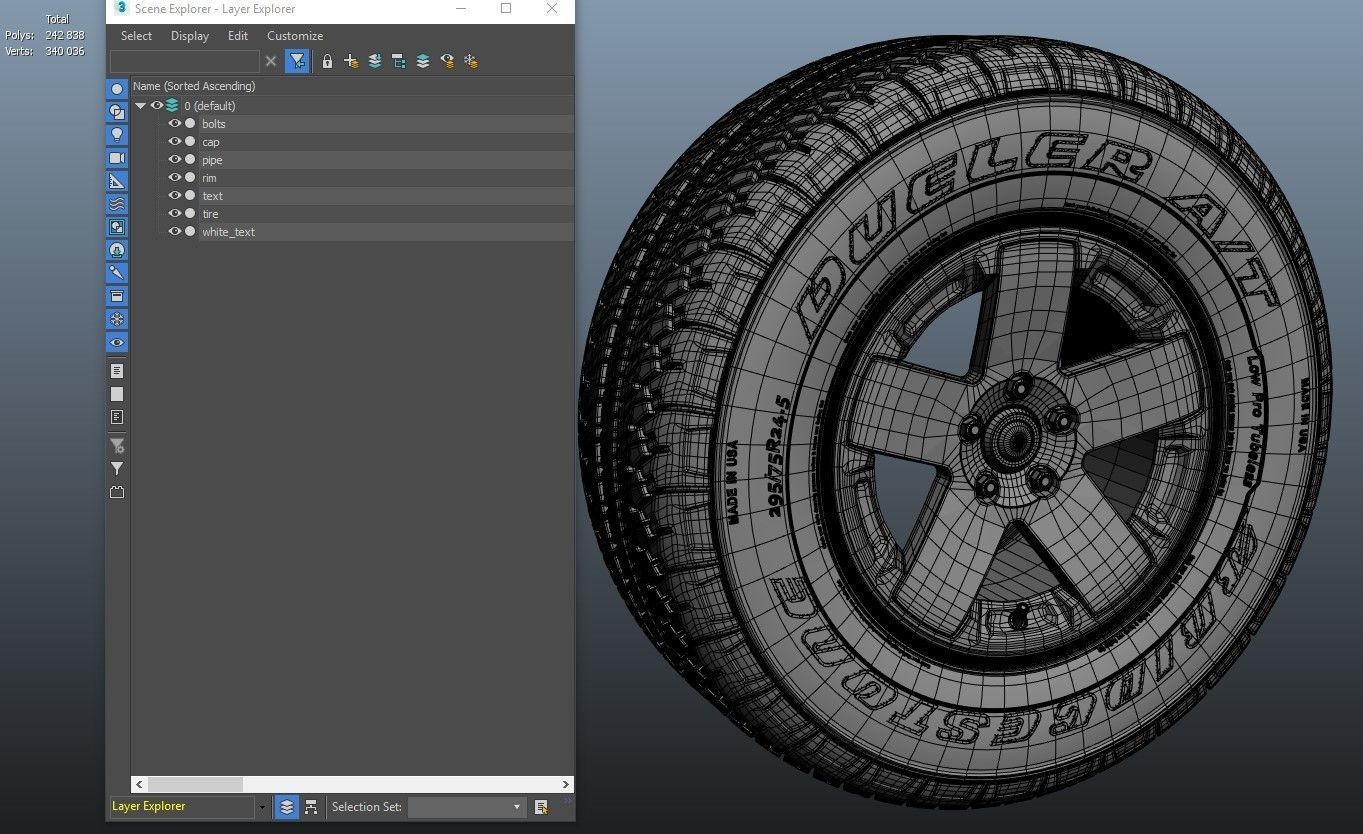Click the scrollbar left arrow
The height and width of the screenshot is (834, 1363).
click(x=139, y=784)
